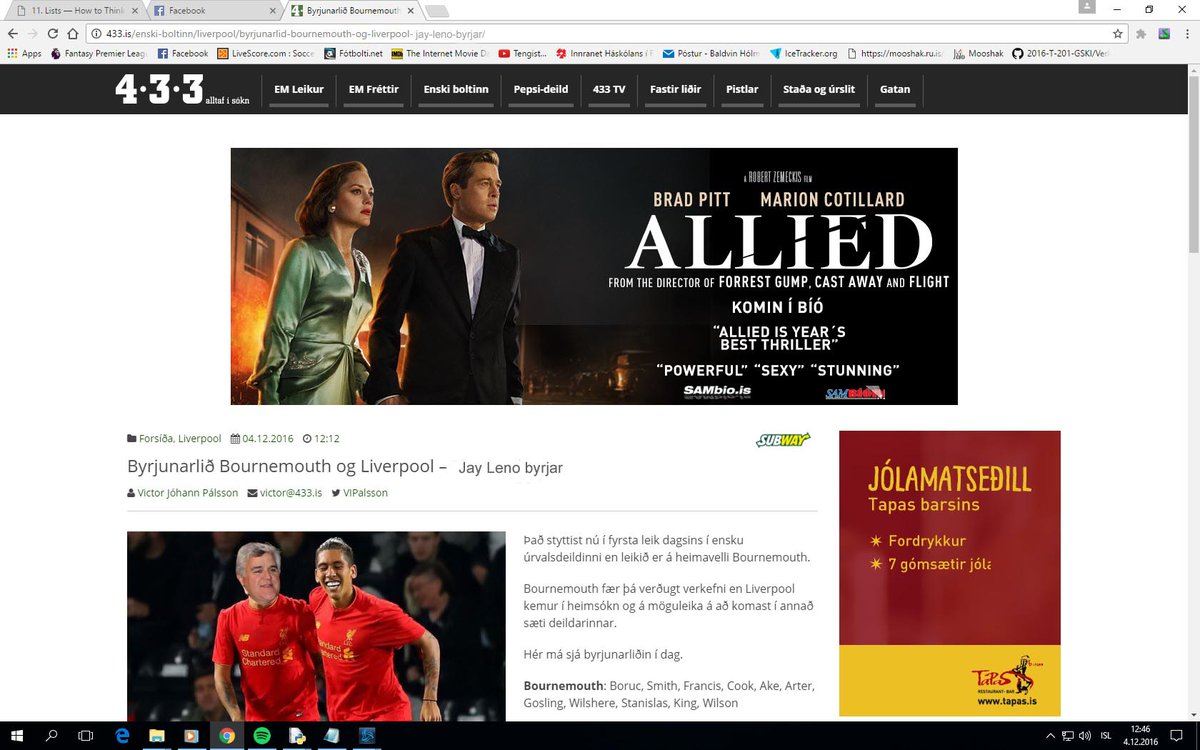The width and height of the screenshot is (1200, 750).
Task: Click the Mooshak bookmark
Action: [978, 53]
